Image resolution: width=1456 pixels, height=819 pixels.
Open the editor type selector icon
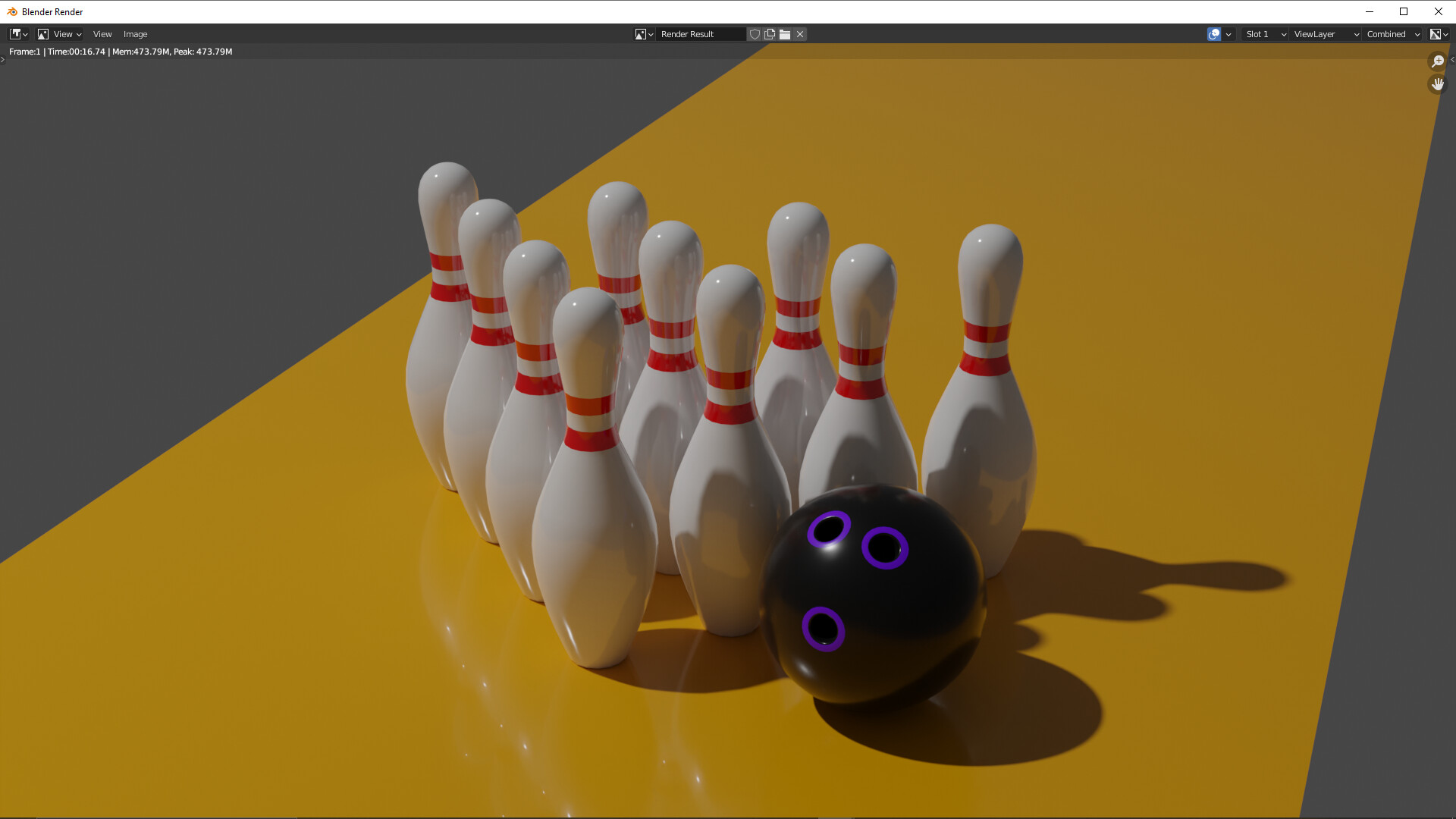[15, 34]
